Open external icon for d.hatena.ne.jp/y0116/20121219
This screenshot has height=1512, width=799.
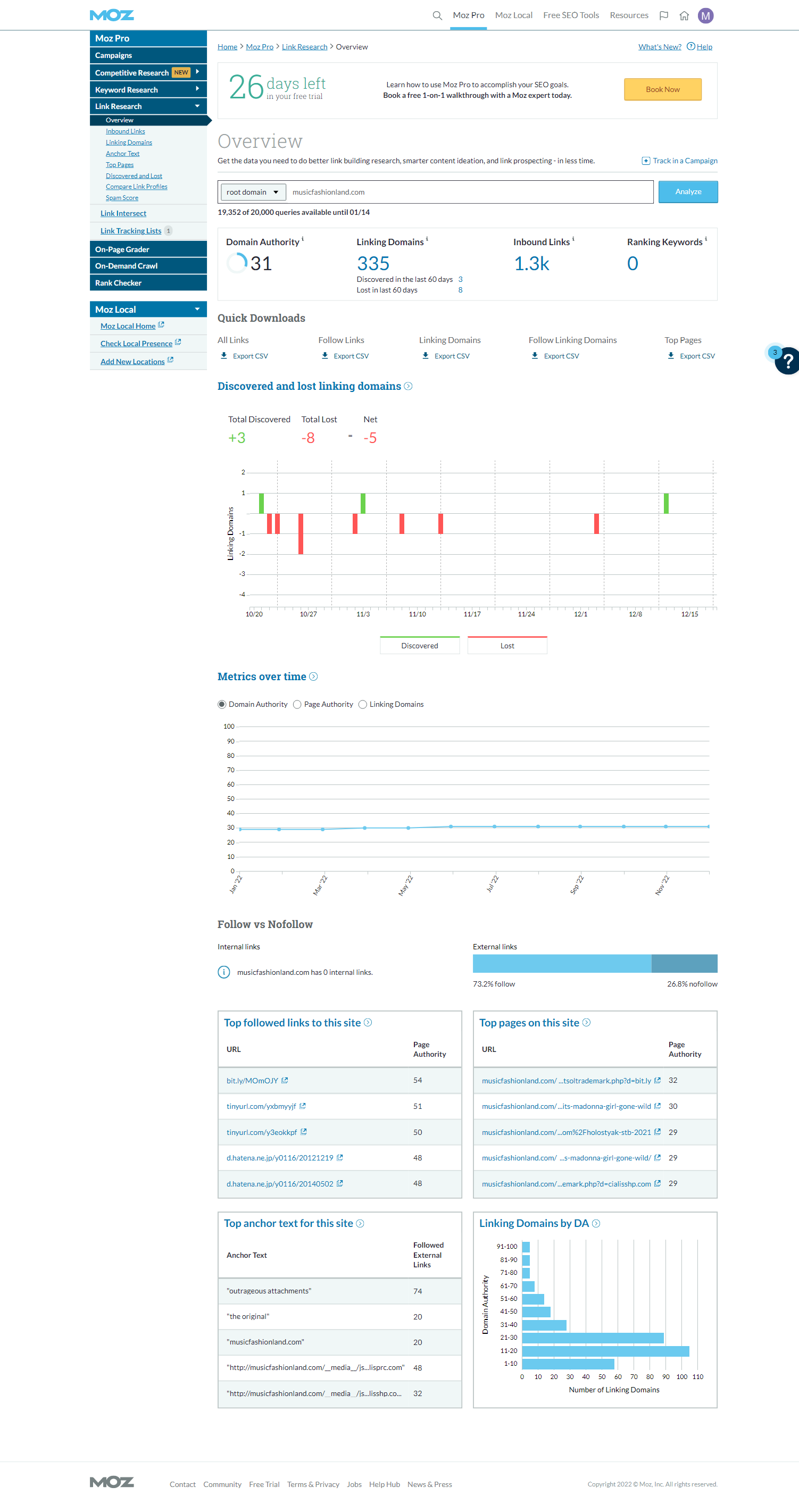[x=340, y=1157]
